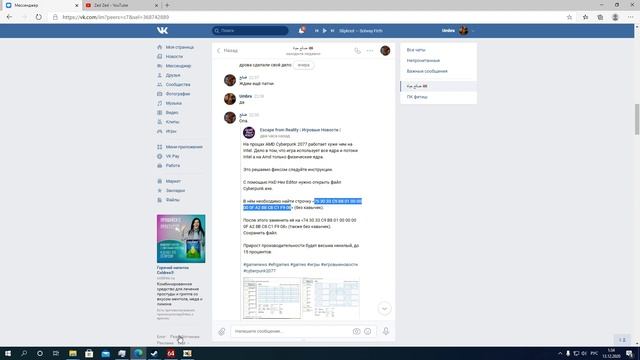Viewport: 640px width, 360px height.
Task: Open the Windows Start menu
Action: pyautogui.click(x=8, y=353)
